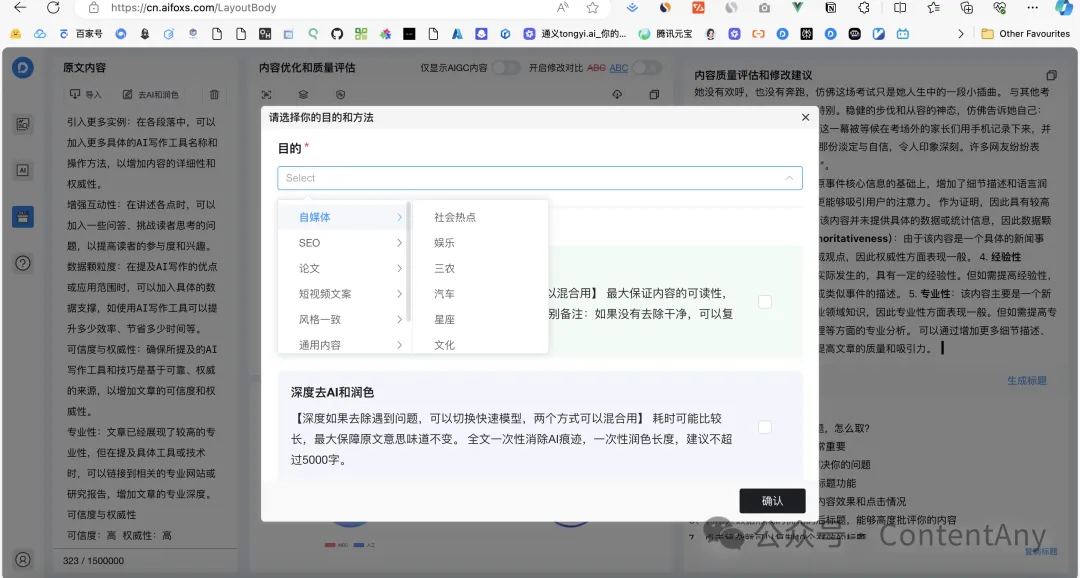Expand the SEO category in the dropdown
Screen dimensions: 1080x578
click(343, 243)
